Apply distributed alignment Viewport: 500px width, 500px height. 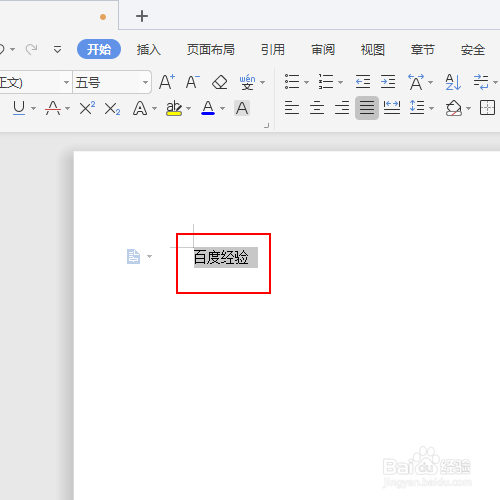392,108
